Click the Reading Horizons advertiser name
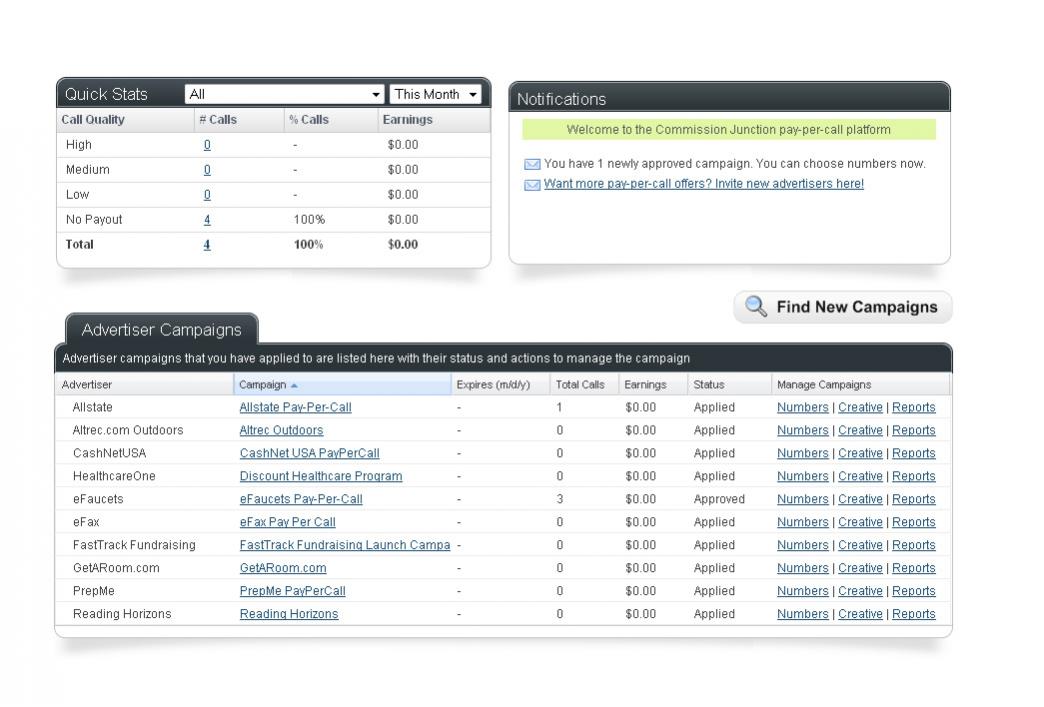This screenshot has width=1044, height=707. click(122, 614)
